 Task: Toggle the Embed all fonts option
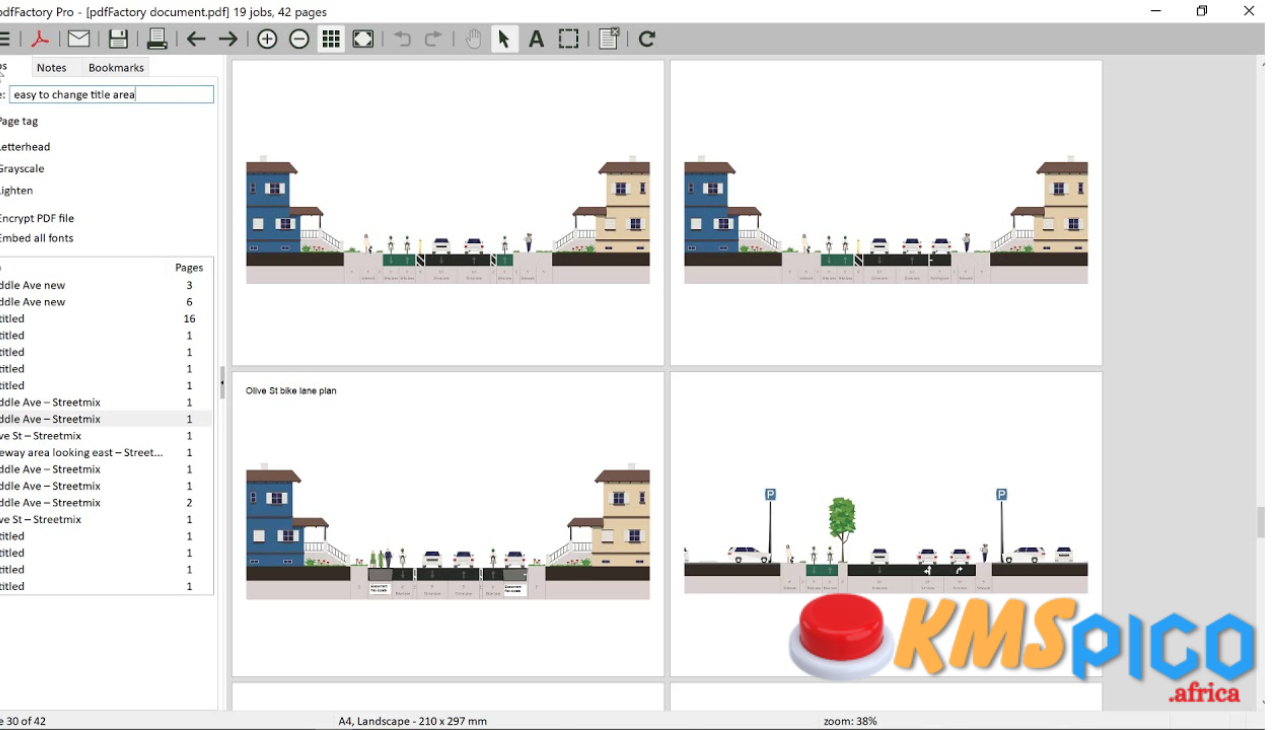tap(36, 238)
